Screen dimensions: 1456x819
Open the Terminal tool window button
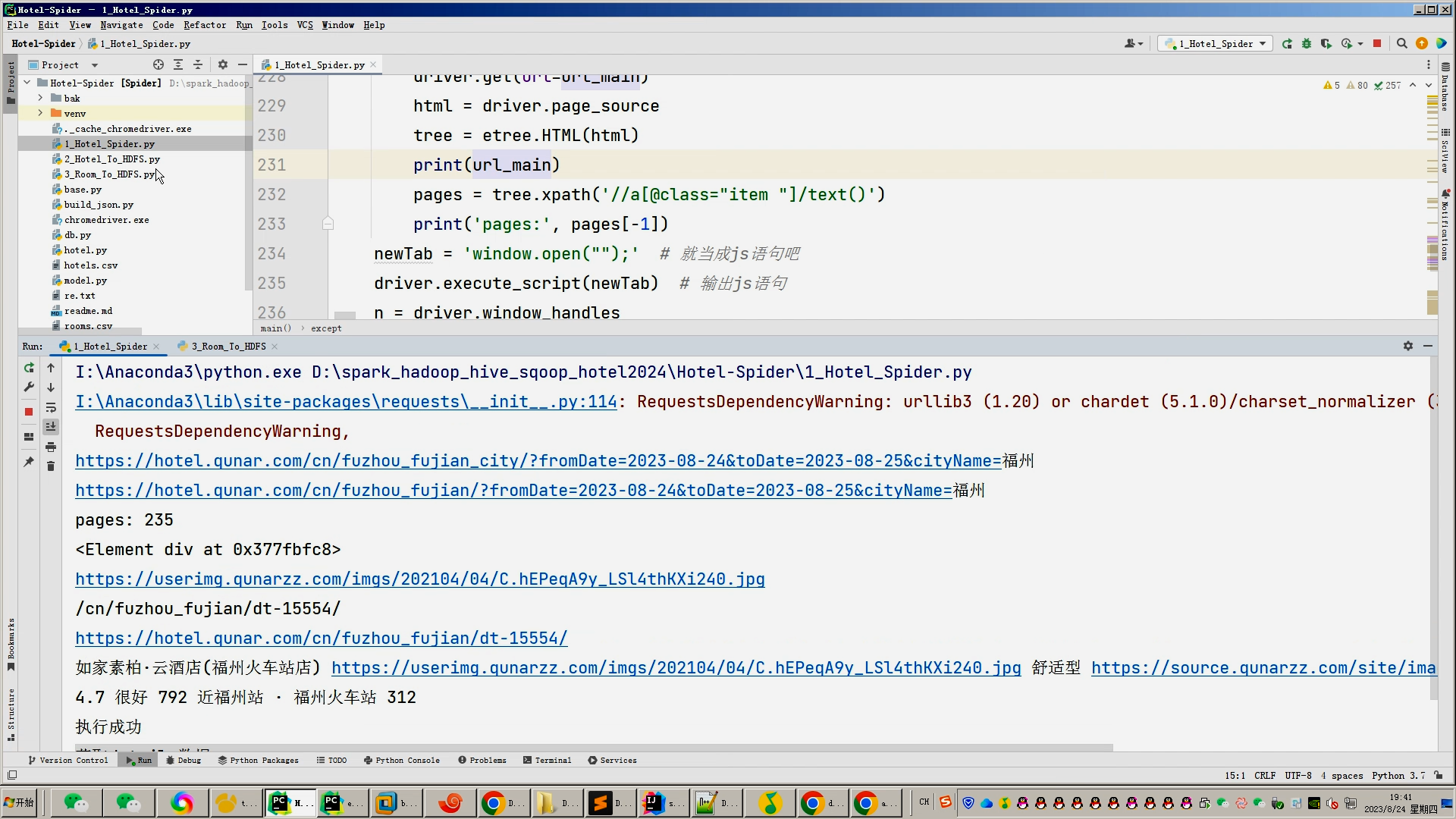pyautogui.click(x=547, y=760)
